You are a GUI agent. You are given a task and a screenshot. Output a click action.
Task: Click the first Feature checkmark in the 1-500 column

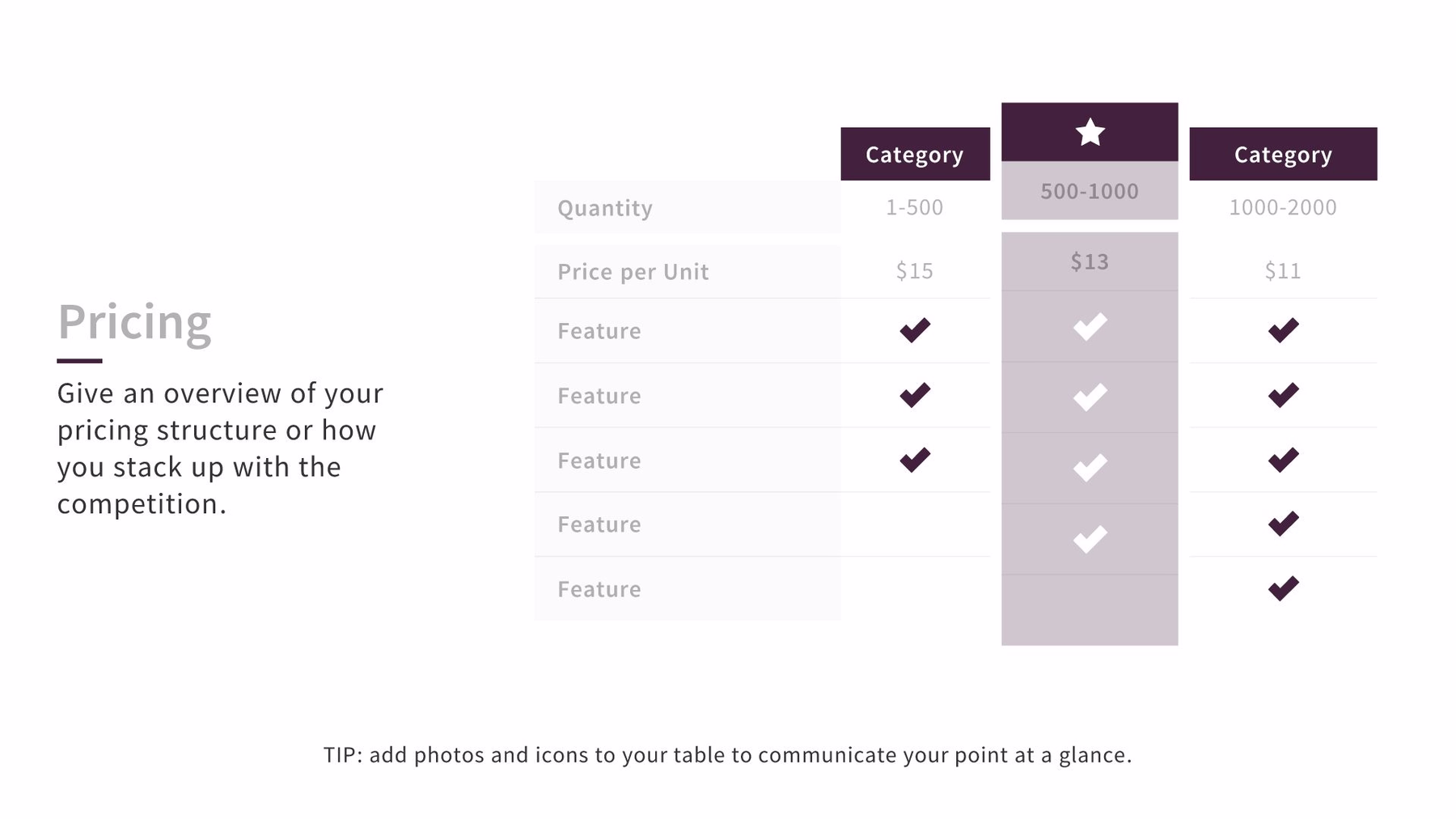[x=915, y=330]
